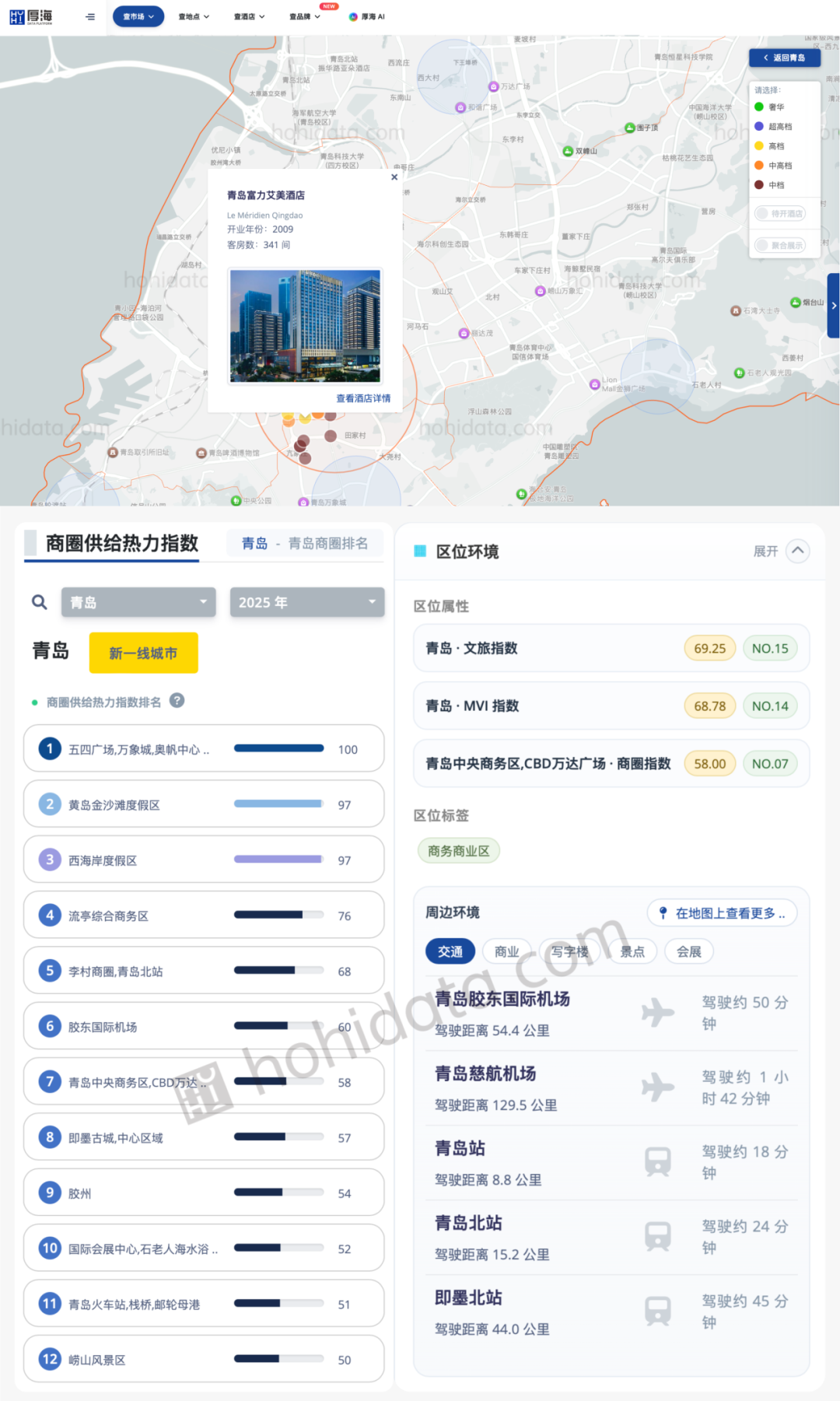This screenshot has height=1401, width=840.
Task: Click the hotel photo thumbnail in popup
Action: 305,326
